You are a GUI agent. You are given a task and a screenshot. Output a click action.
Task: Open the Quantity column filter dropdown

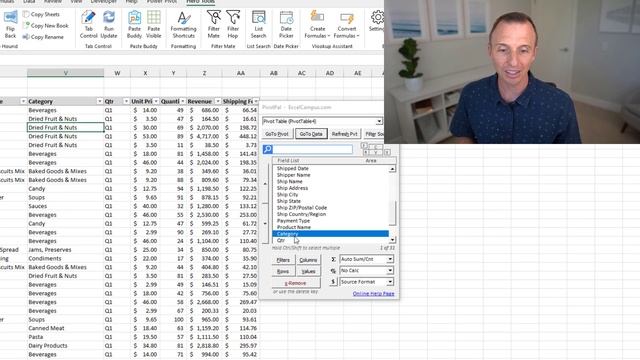point(182,101)
